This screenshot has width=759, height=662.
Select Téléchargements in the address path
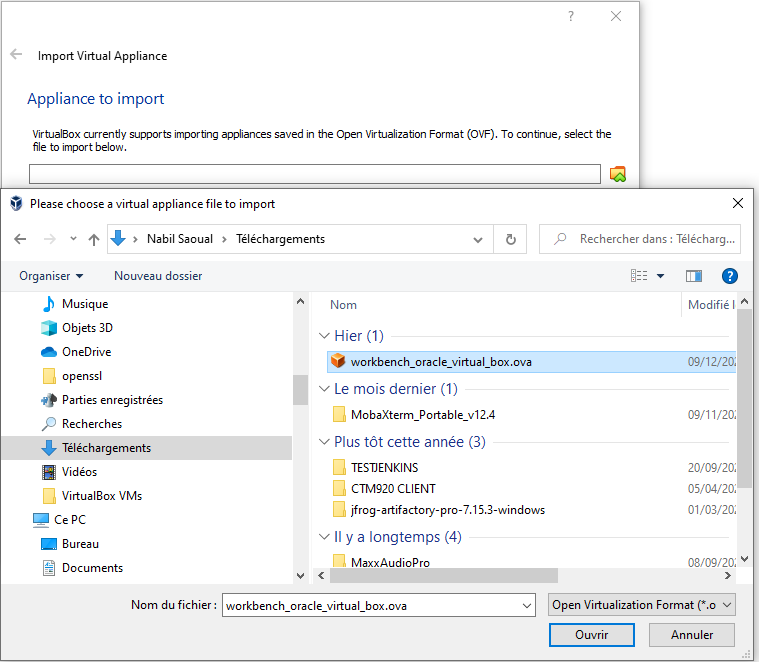click(x=280, y=239)
